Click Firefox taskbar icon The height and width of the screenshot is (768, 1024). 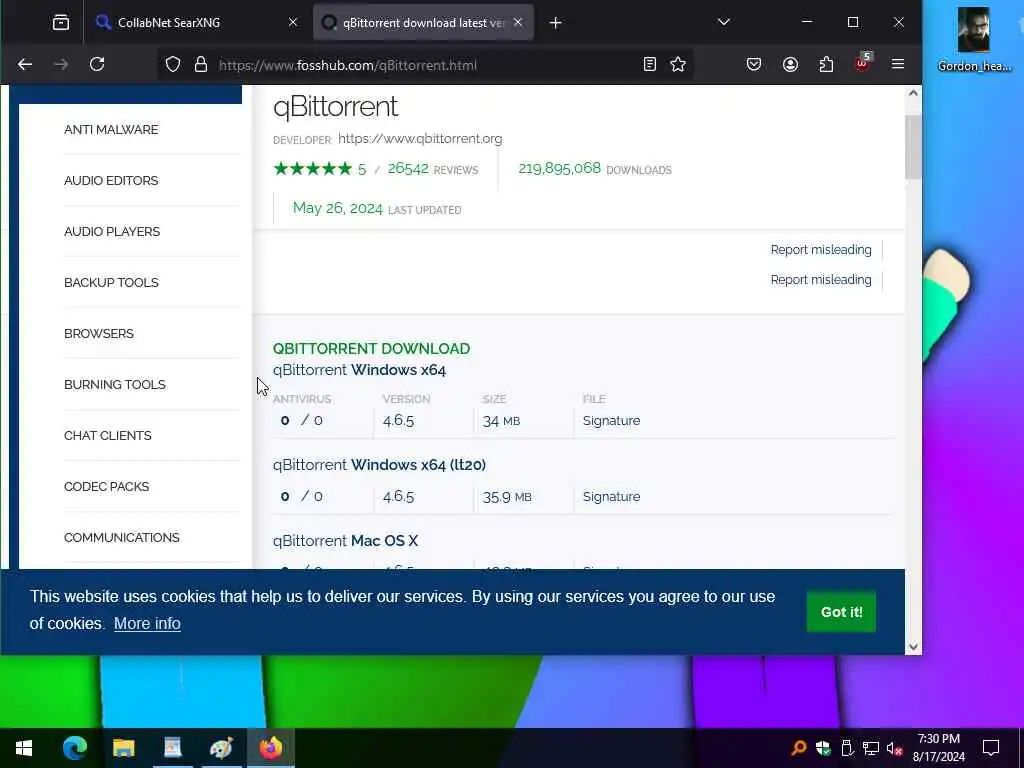click(270, 748)
